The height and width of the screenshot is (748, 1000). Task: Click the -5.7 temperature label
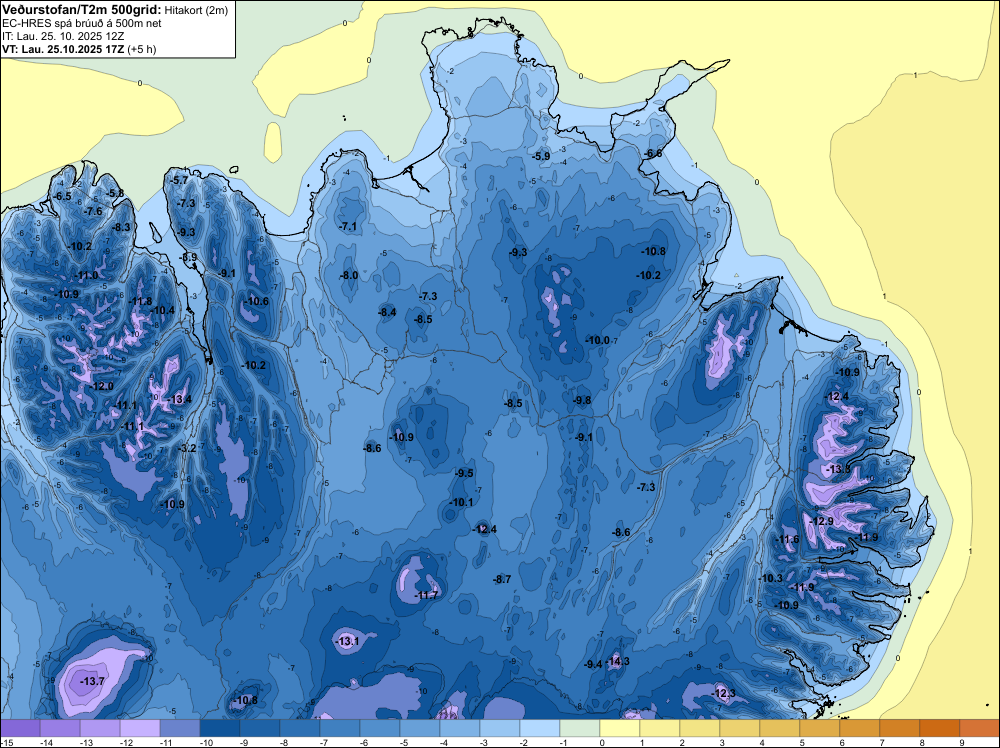click(180, 180)
